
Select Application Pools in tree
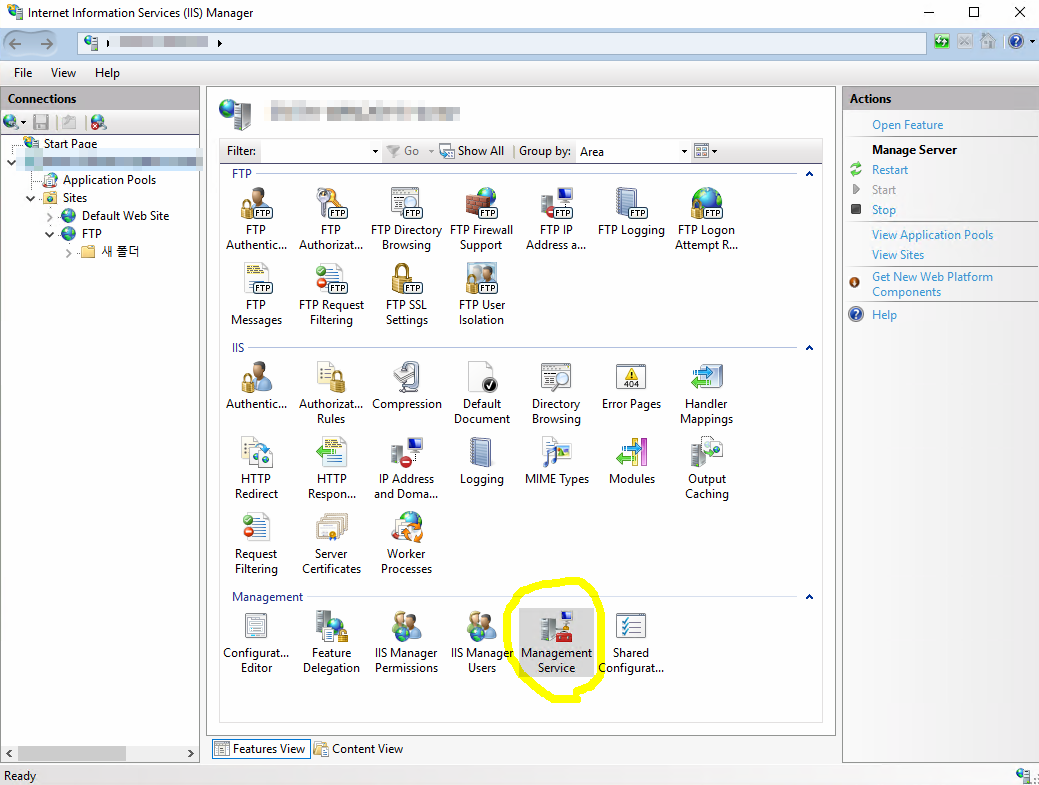tap(109, 180)
